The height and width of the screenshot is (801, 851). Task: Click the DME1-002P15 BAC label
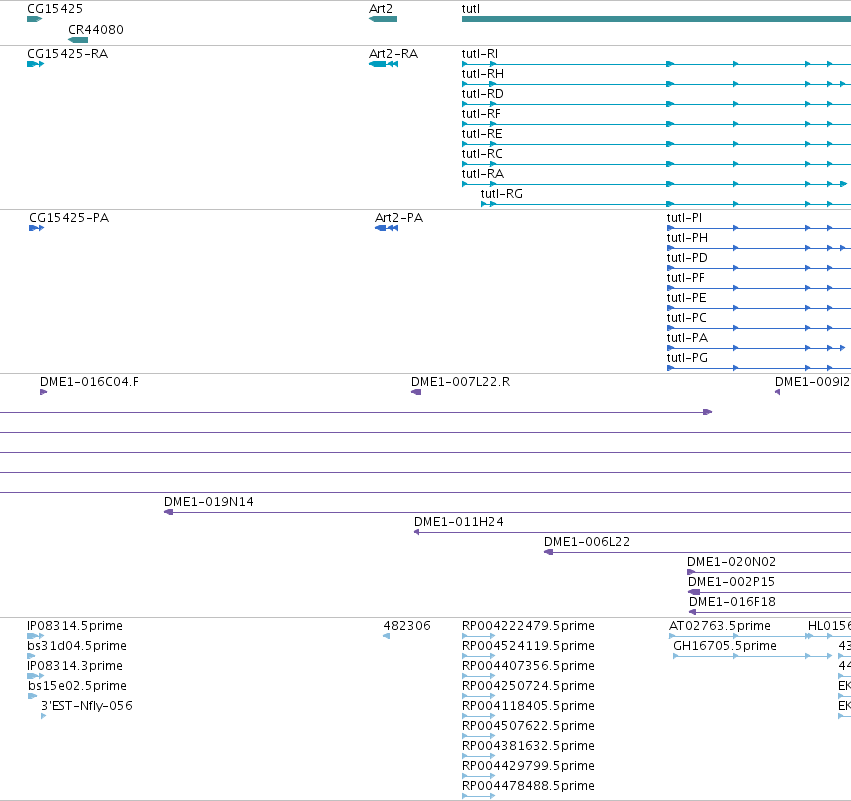pos(731,582)
